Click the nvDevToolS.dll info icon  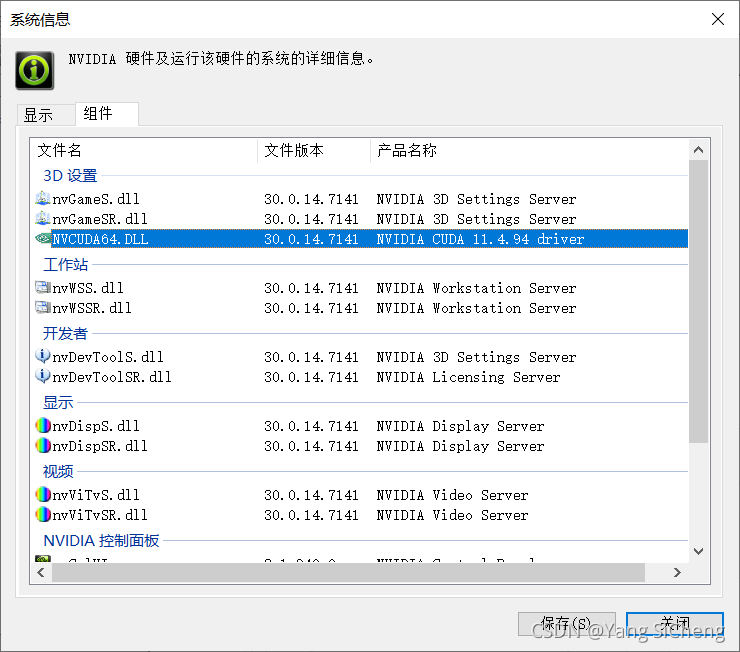[42, 356]
